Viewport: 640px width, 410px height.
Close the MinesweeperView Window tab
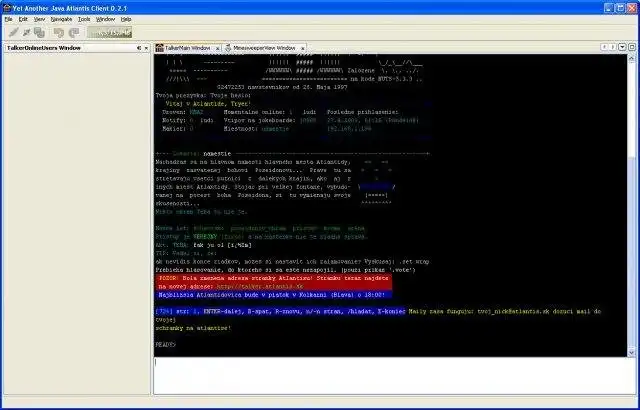(302, 49)
